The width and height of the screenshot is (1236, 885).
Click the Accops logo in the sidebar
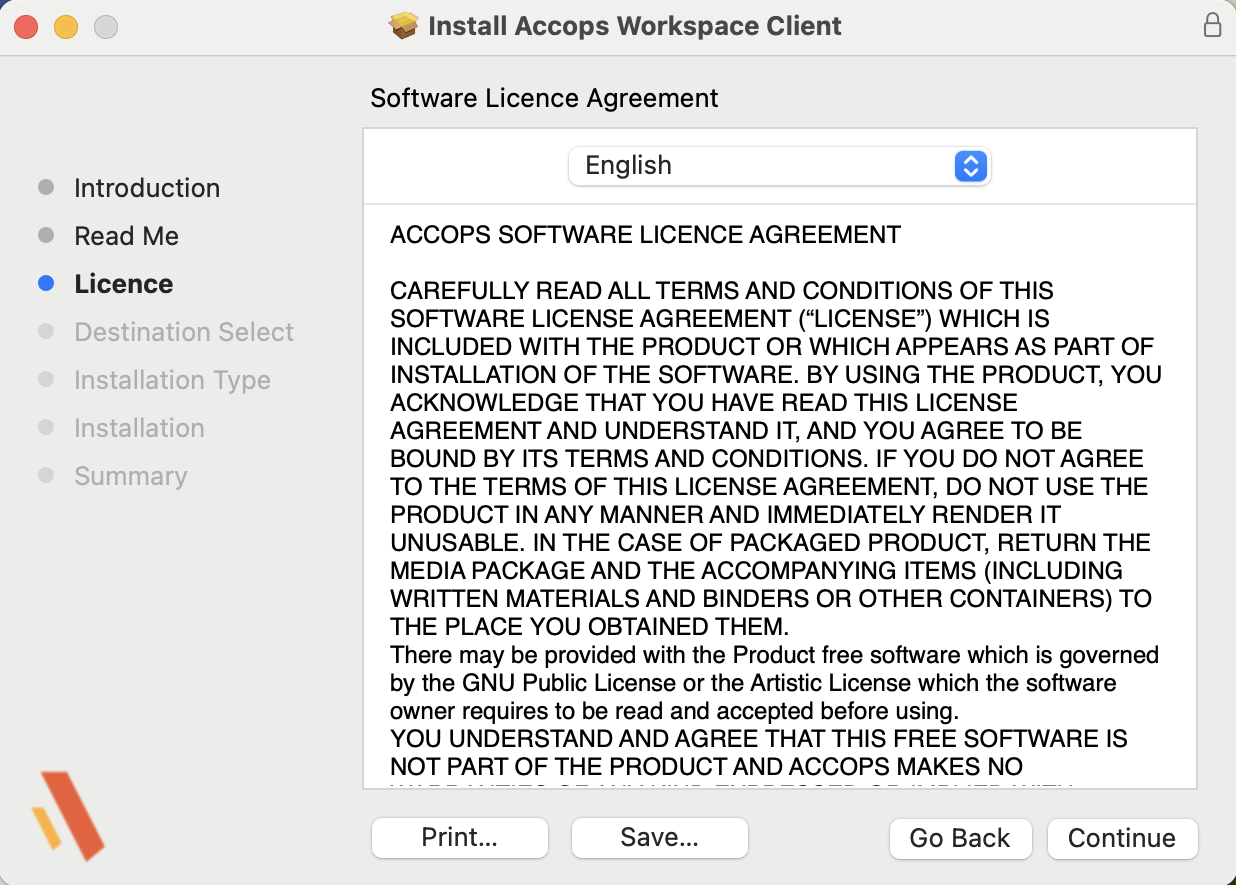[68, 815]
